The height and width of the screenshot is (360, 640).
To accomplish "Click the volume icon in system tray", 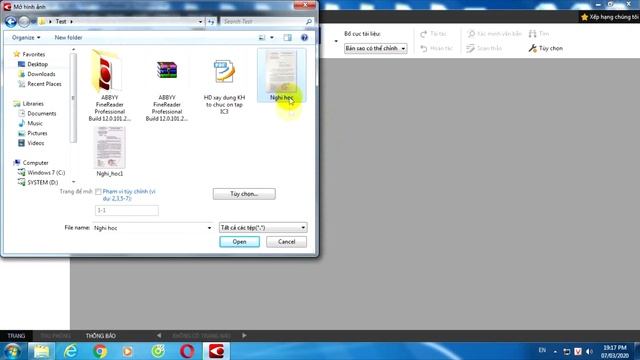I will (x=589, y=351).
